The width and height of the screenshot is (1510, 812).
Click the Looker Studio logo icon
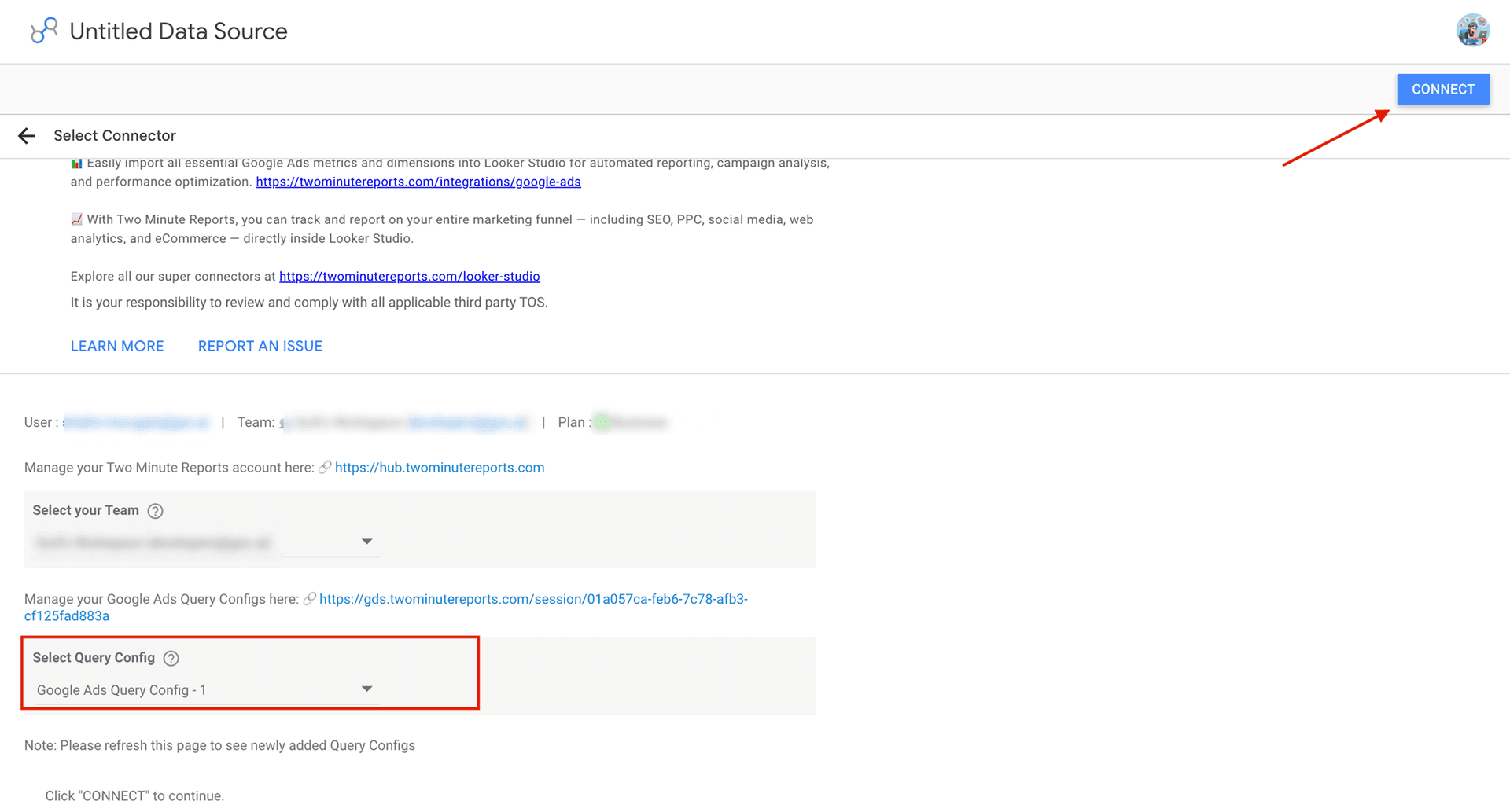coord(44,31)
